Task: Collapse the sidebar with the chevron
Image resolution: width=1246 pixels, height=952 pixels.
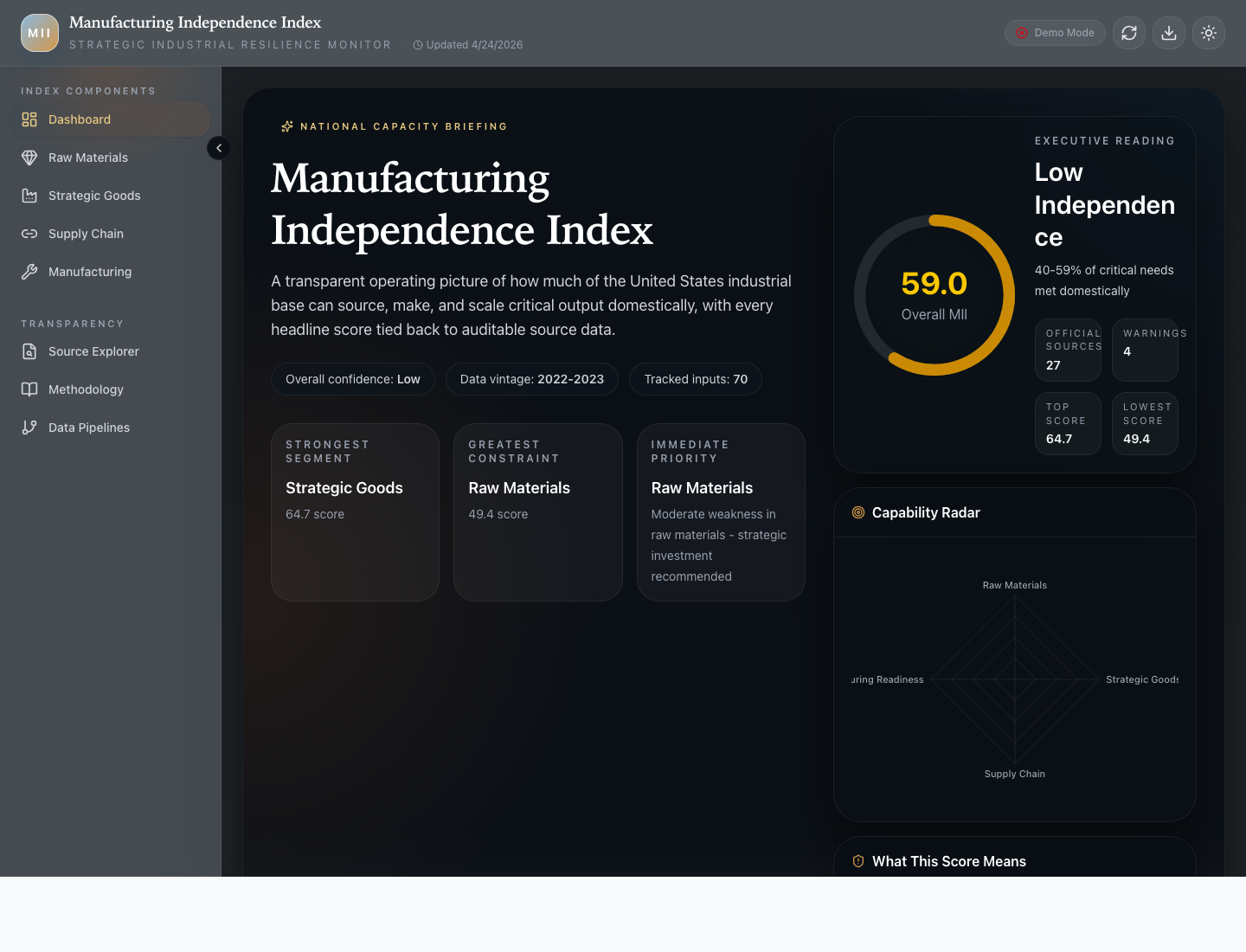Action: tap(218, 148)
